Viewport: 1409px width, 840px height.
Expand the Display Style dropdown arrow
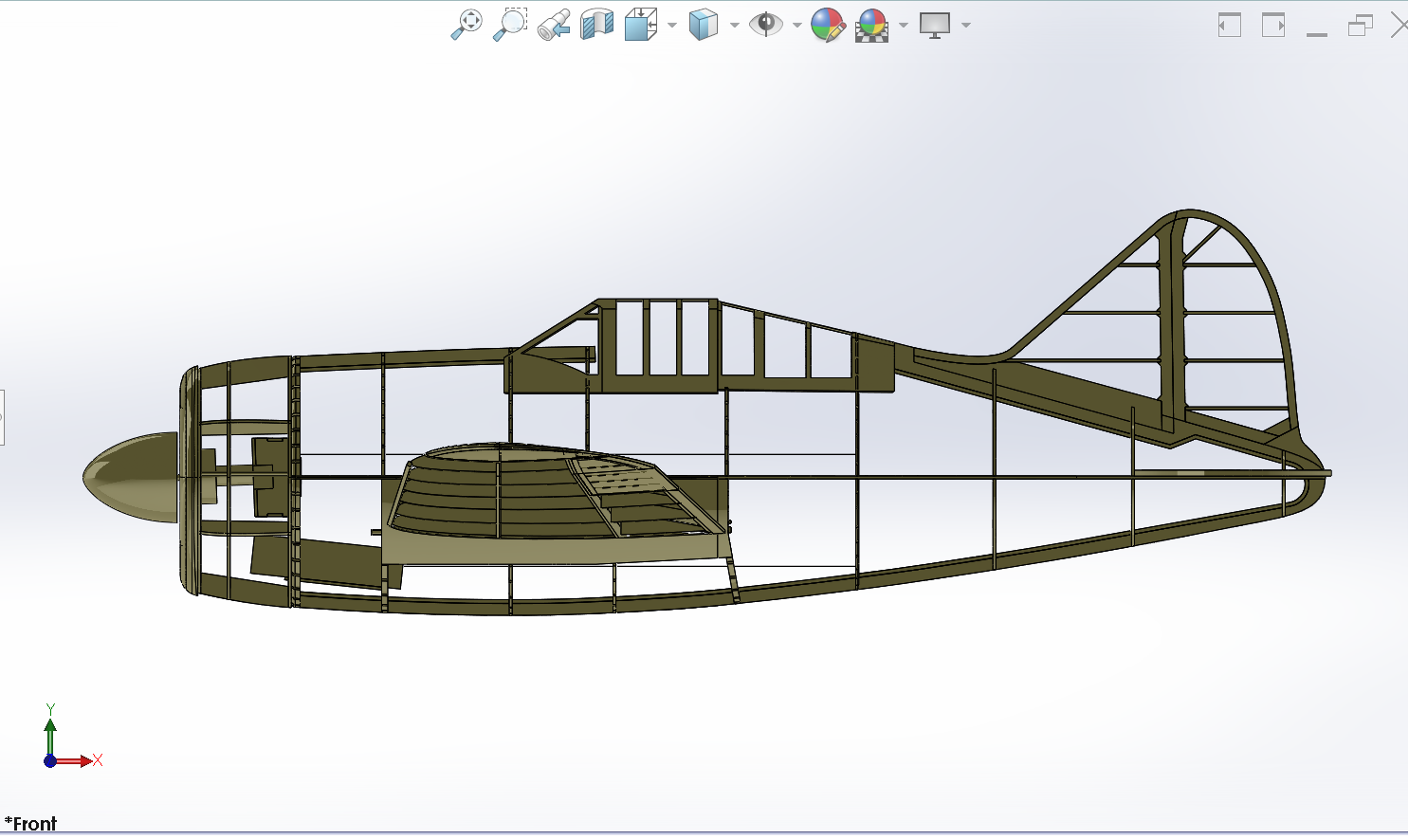click(735, 25)
